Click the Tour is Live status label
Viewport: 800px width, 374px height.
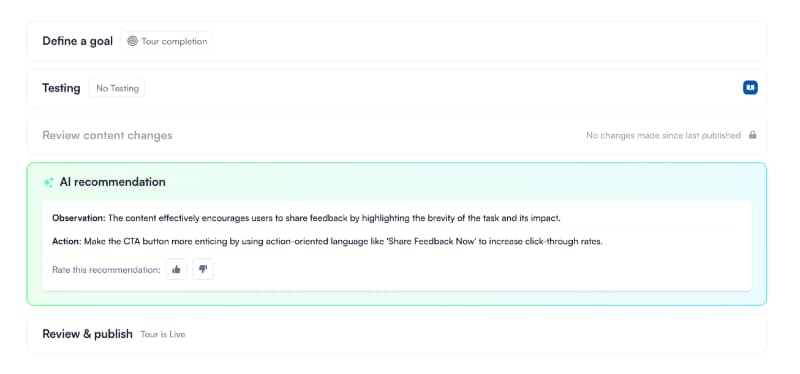click(x=163, y=335)
